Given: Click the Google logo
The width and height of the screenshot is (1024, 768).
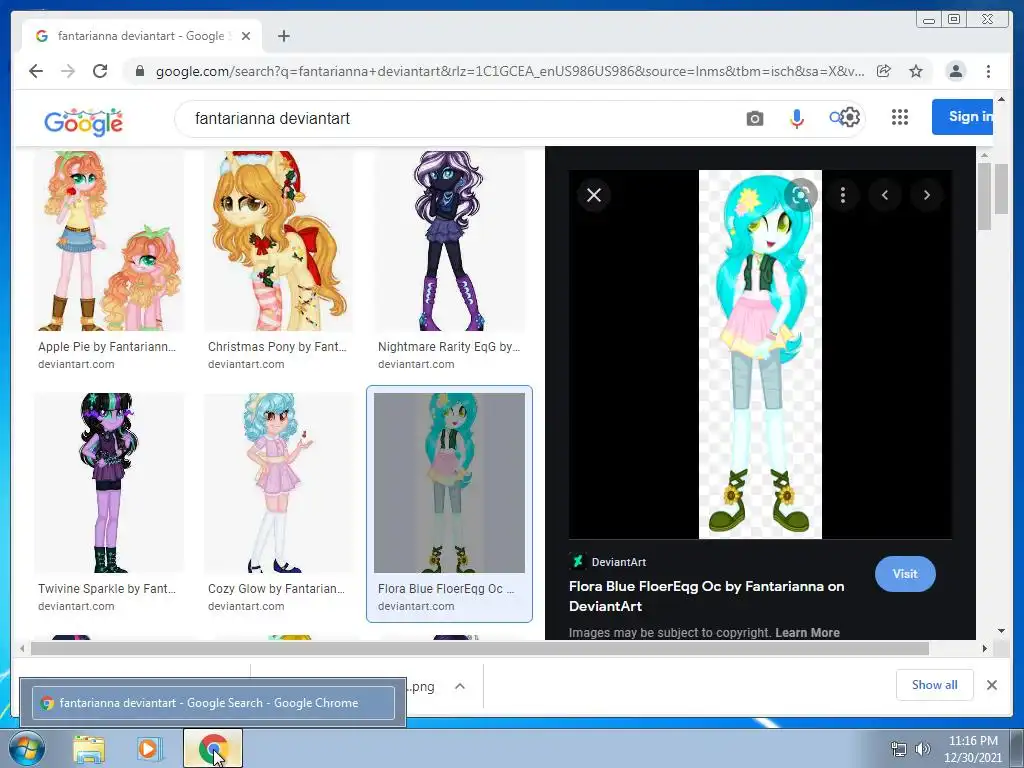Looking at the screenshot, I should pyautogui.click(x=83, y=121).
